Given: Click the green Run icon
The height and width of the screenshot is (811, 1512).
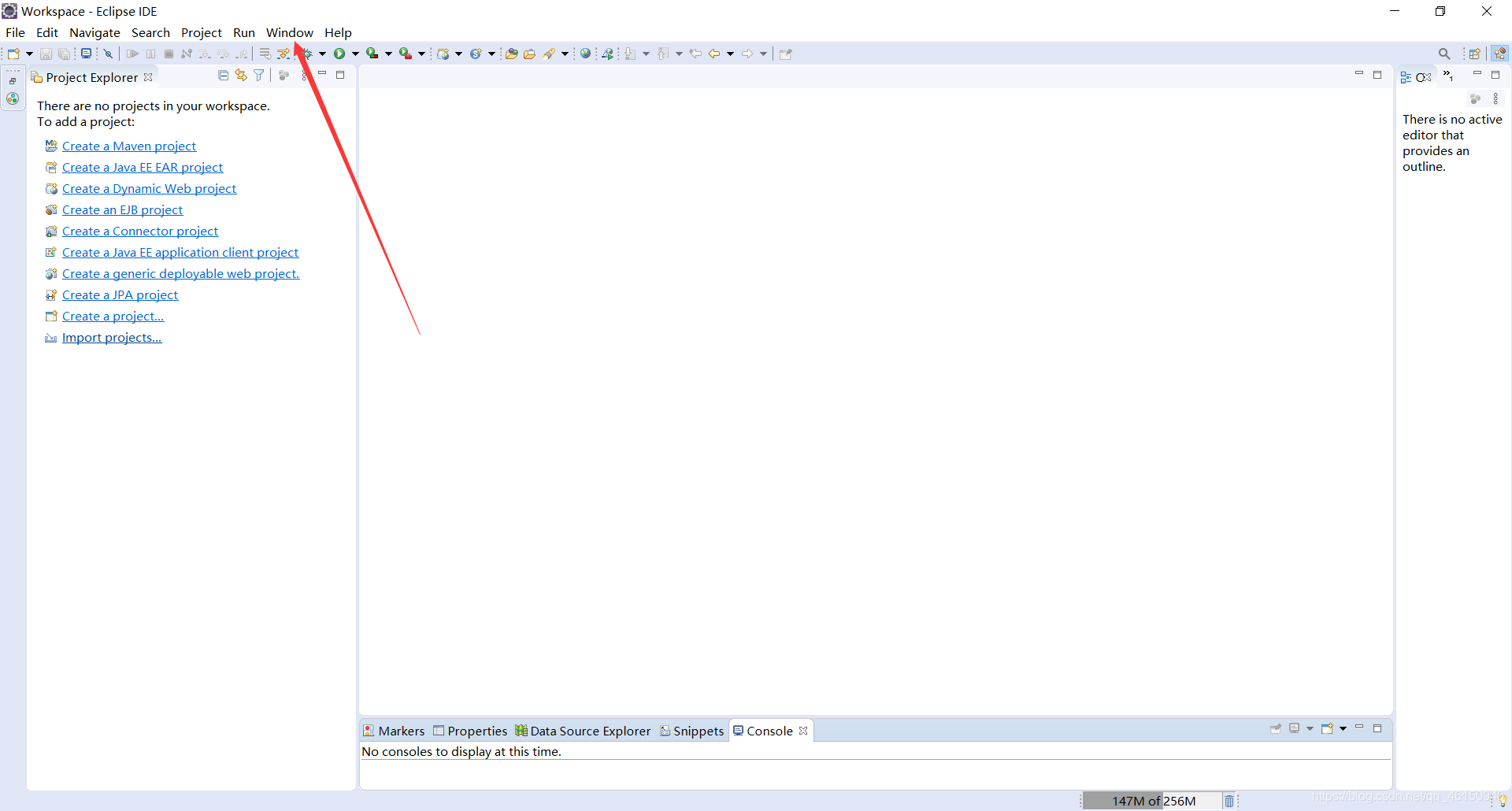Looking at the screenshot, I should point(339,54).
